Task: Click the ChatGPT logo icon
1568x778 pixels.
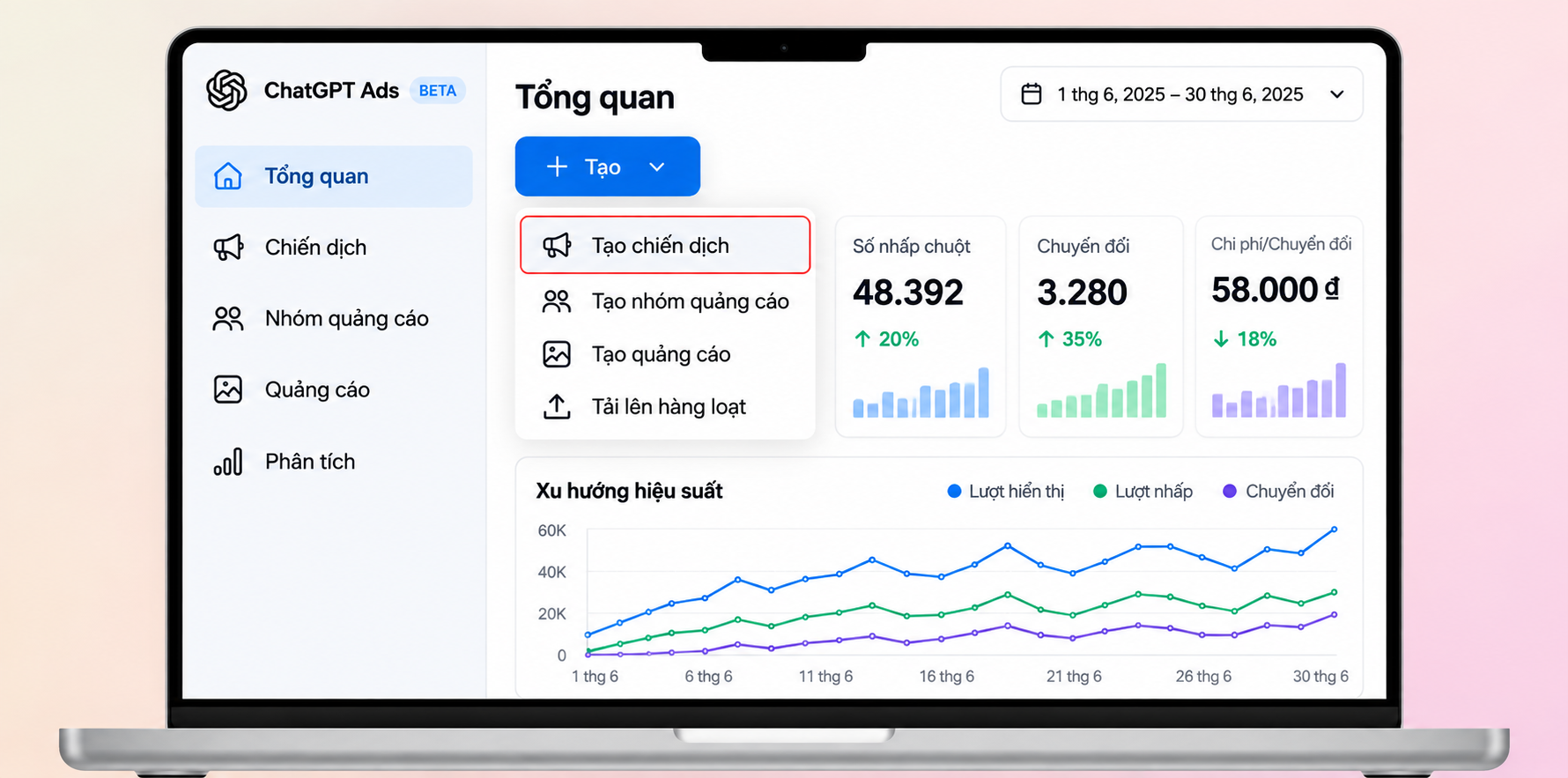Action: [226, 90]
